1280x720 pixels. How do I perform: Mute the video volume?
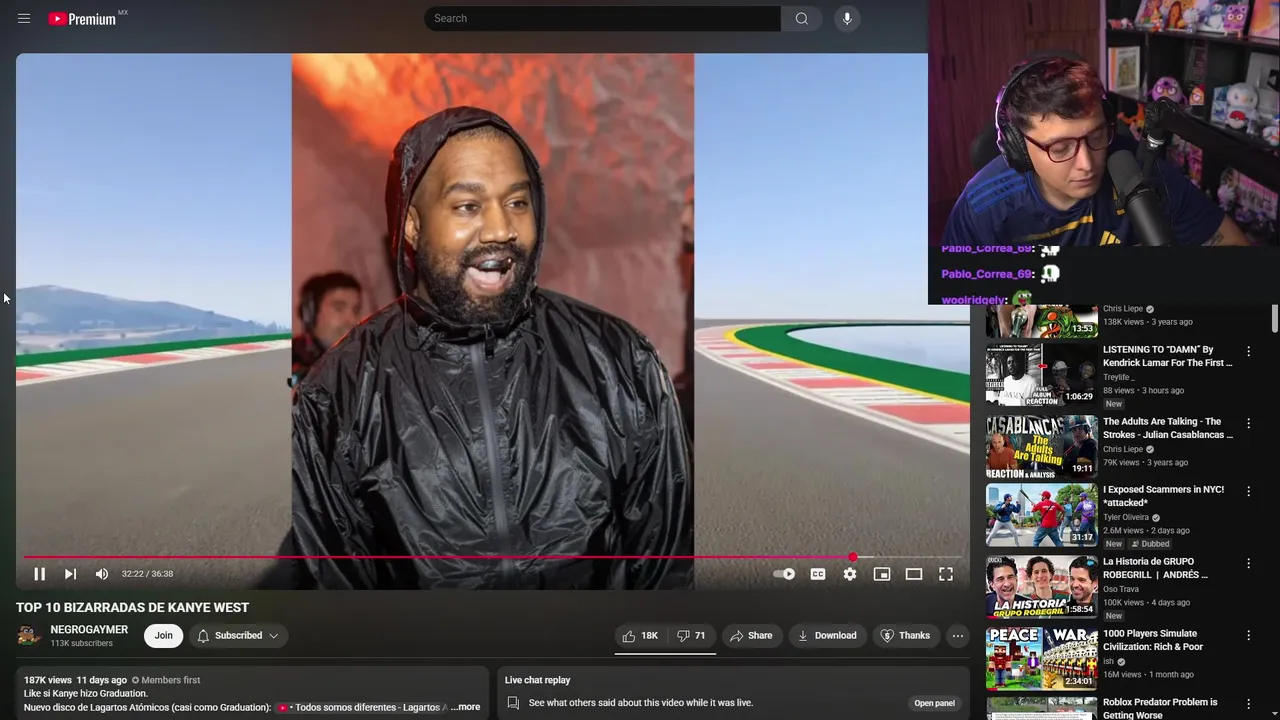[x=101, y=574]
